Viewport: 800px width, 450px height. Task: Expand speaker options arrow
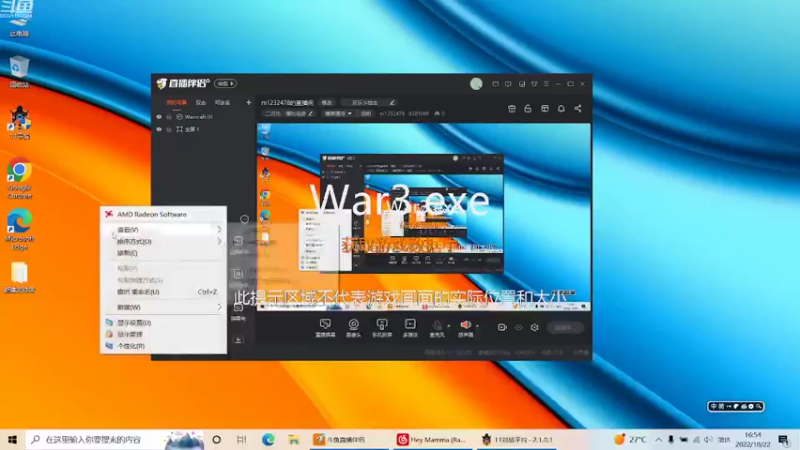coord(477,326)
